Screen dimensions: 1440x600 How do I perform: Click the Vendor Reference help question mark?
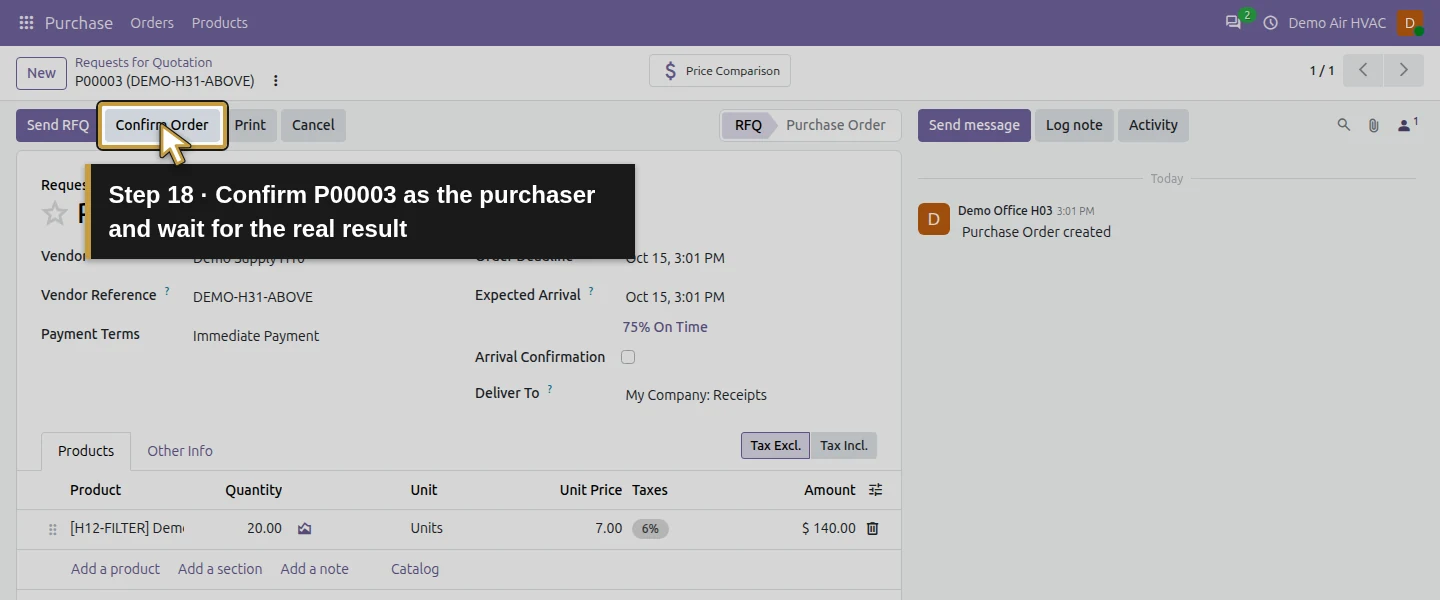(x=167, y=292)
